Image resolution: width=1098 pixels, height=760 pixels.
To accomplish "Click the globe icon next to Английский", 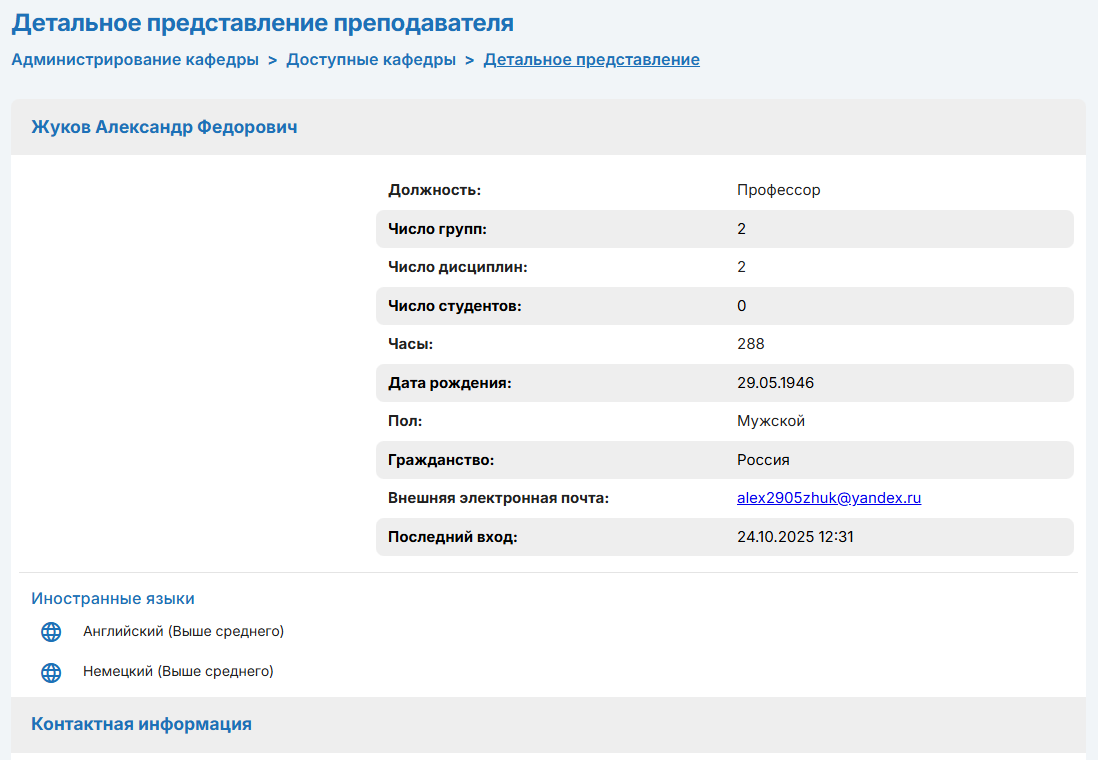I will point(51,632).
